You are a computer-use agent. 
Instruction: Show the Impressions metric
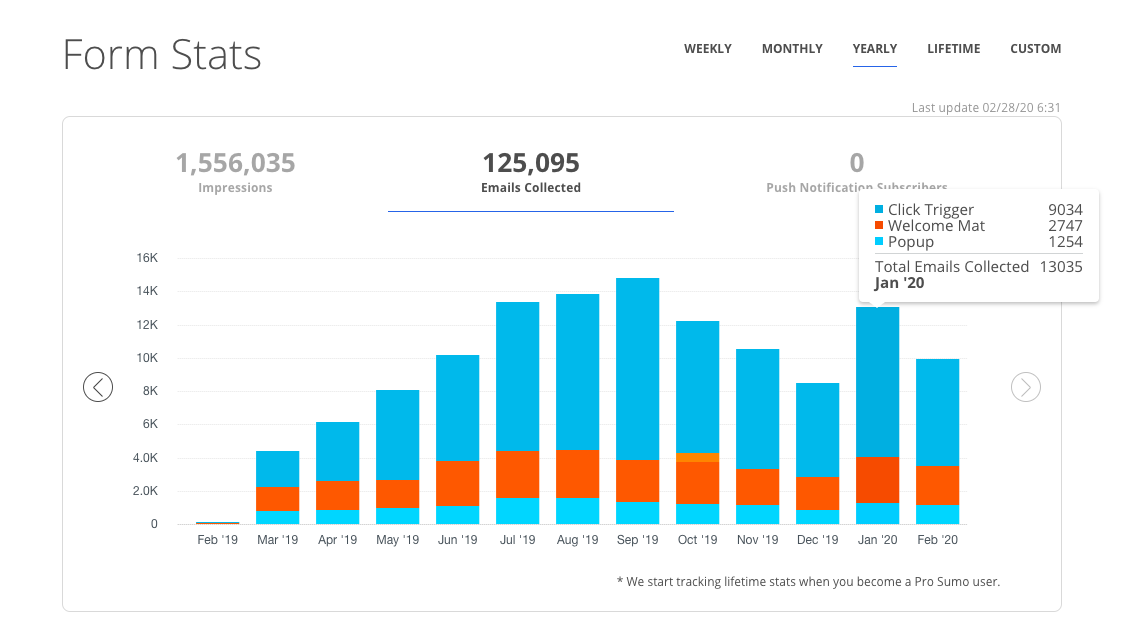click(x=235, y=171)
